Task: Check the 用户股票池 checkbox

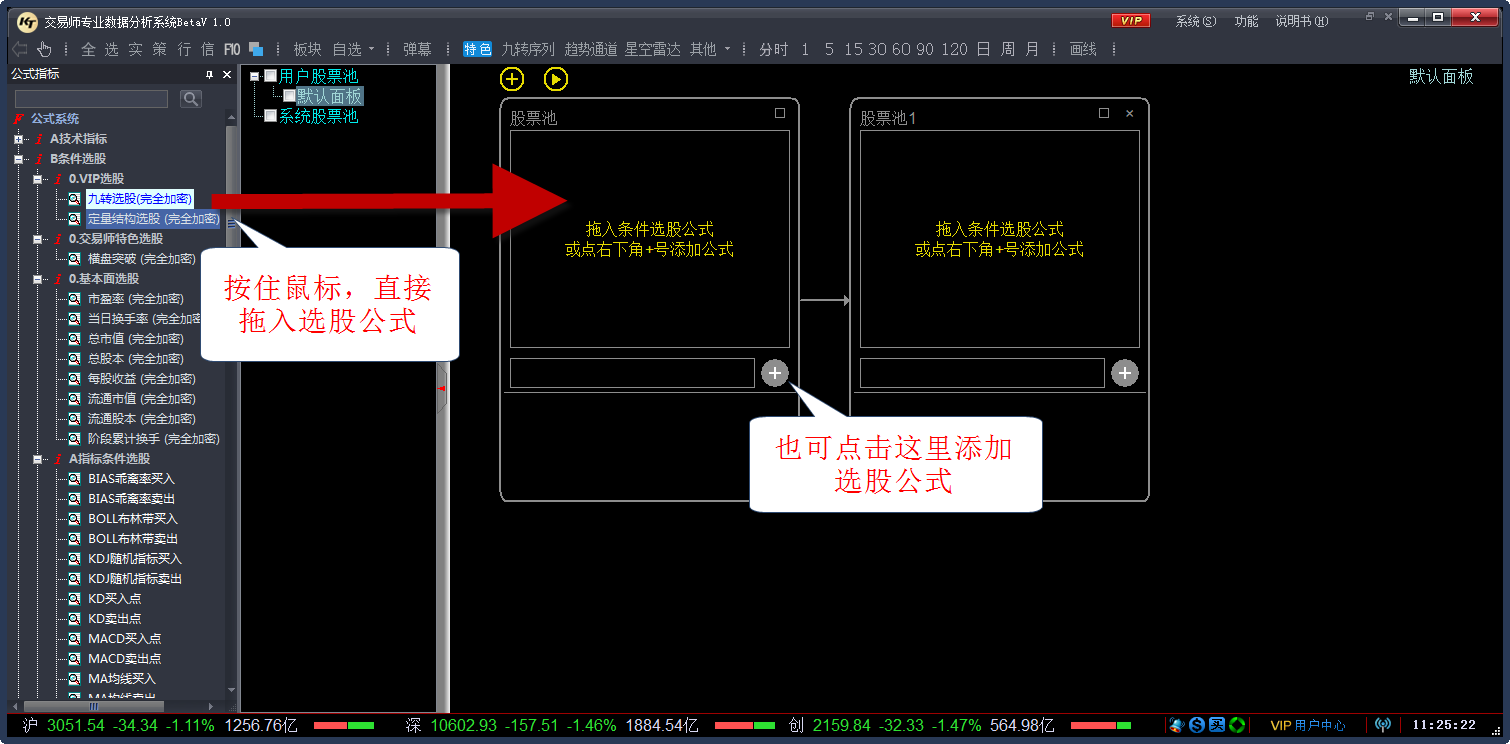Action: (x=269, y=75)
